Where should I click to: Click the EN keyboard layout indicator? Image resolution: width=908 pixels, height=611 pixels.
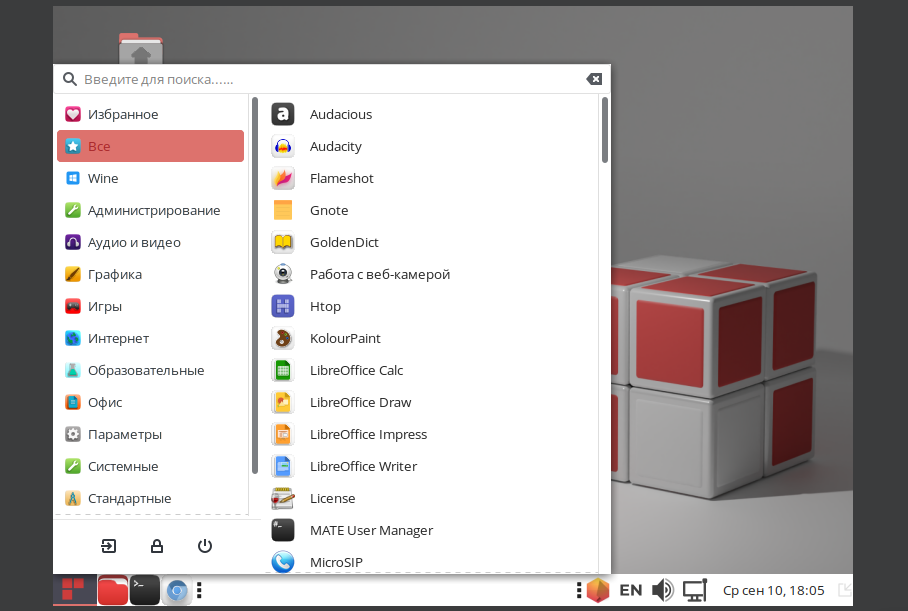click(x=631, y=590)
